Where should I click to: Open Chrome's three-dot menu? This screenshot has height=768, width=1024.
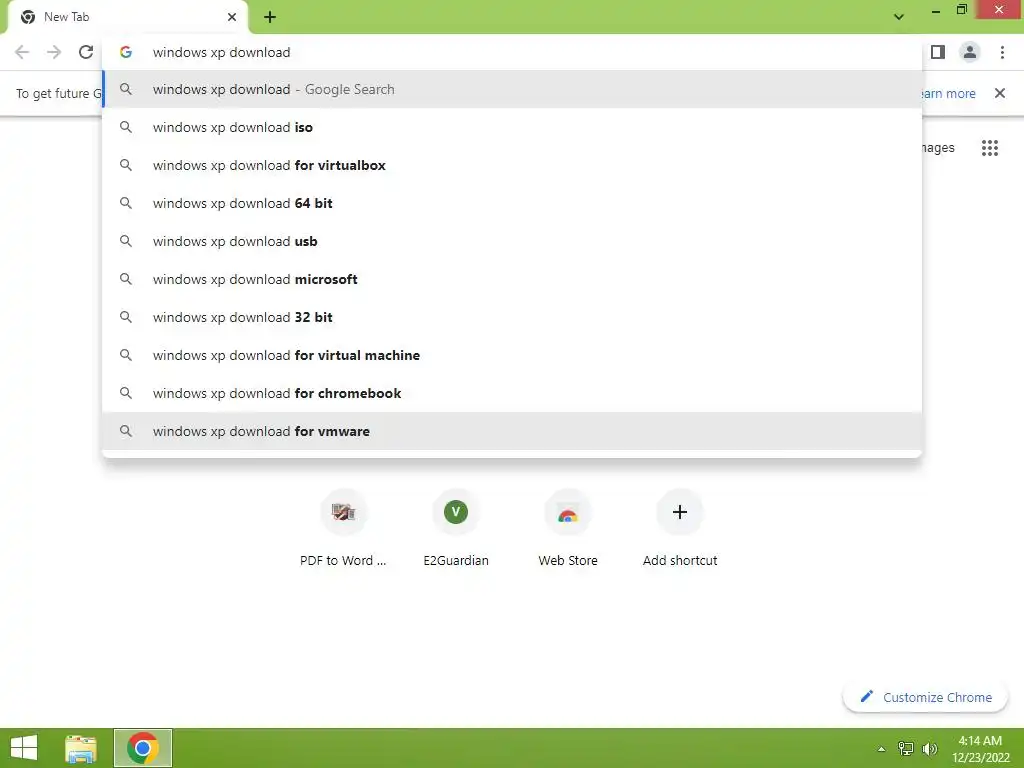[x=1002, y=52]
